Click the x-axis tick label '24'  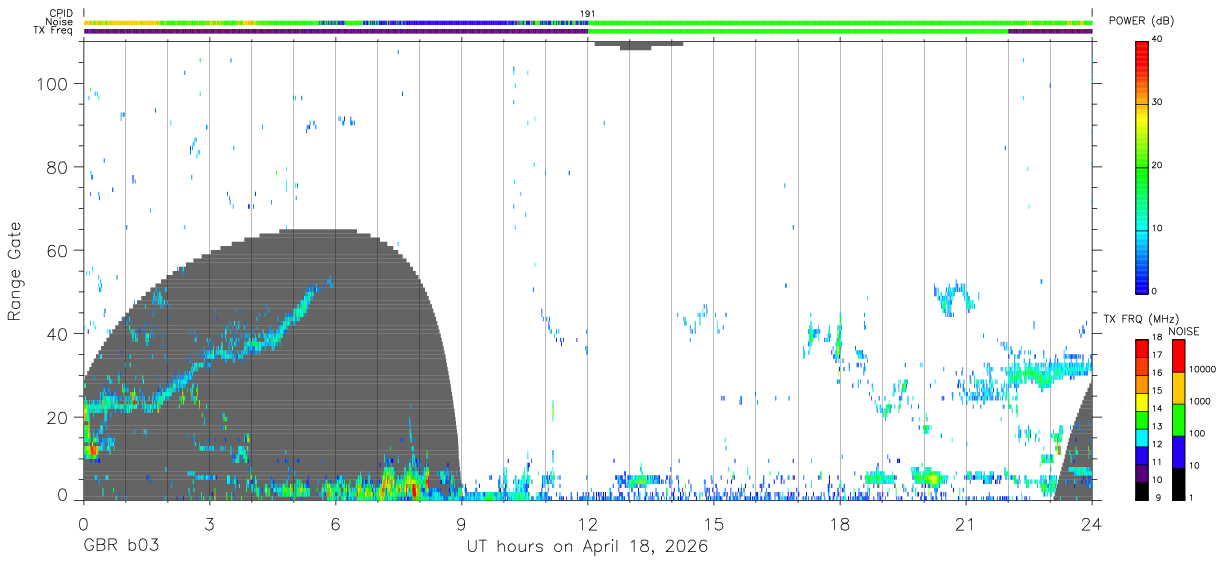1092,524
